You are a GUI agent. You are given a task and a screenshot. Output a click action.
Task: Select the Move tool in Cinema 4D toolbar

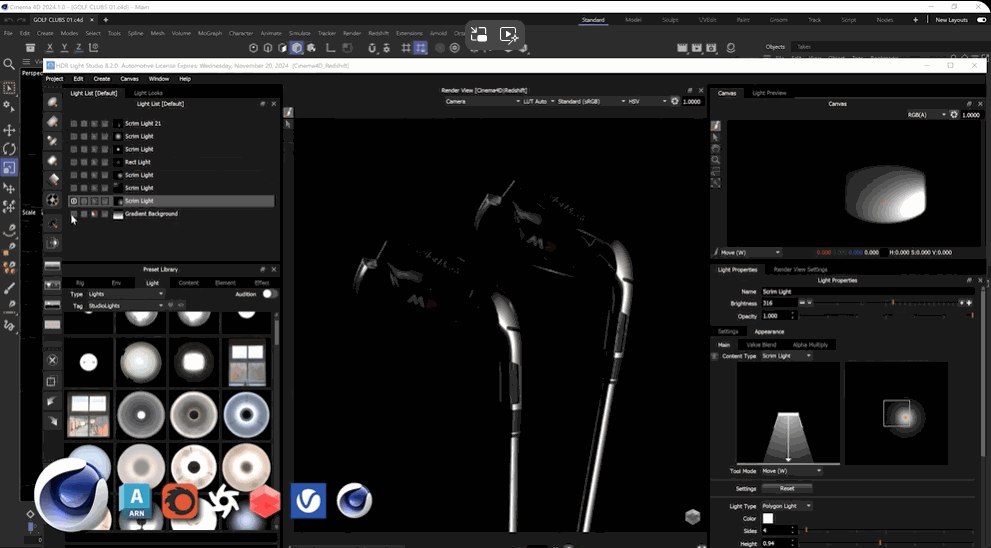coord(9,130)
